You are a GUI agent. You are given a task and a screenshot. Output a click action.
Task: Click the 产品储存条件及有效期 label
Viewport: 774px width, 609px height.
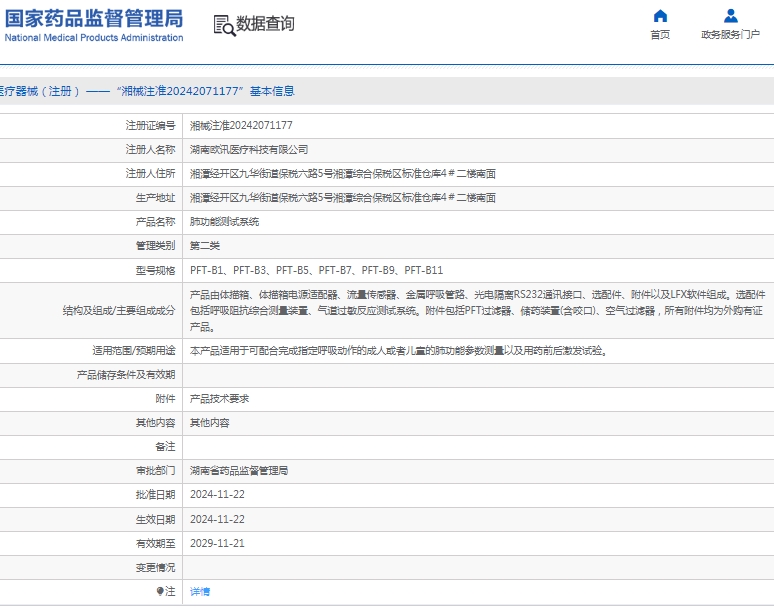126,375
